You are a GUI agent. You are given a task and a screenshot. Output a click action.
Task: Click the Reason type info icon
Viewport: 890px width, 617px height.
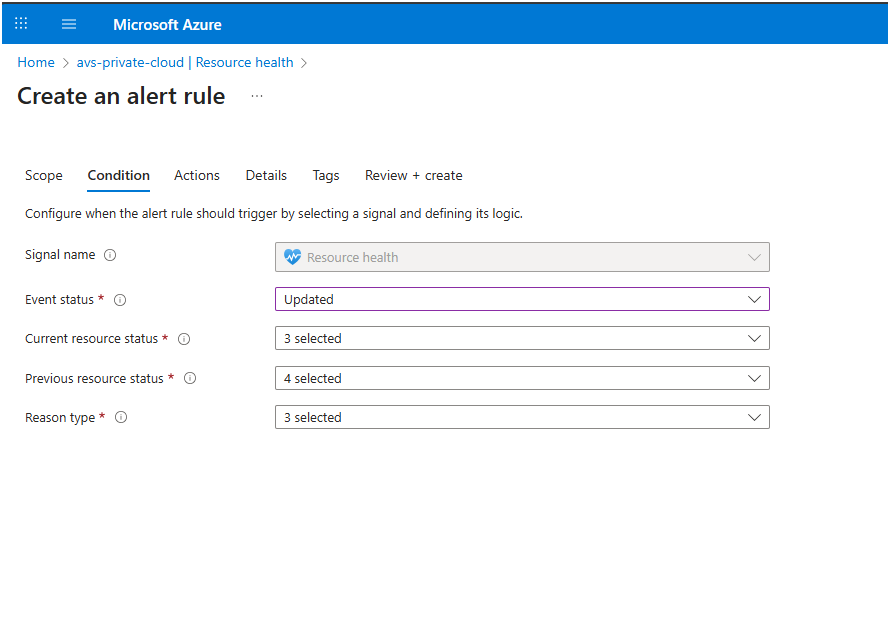coord(121,418)
